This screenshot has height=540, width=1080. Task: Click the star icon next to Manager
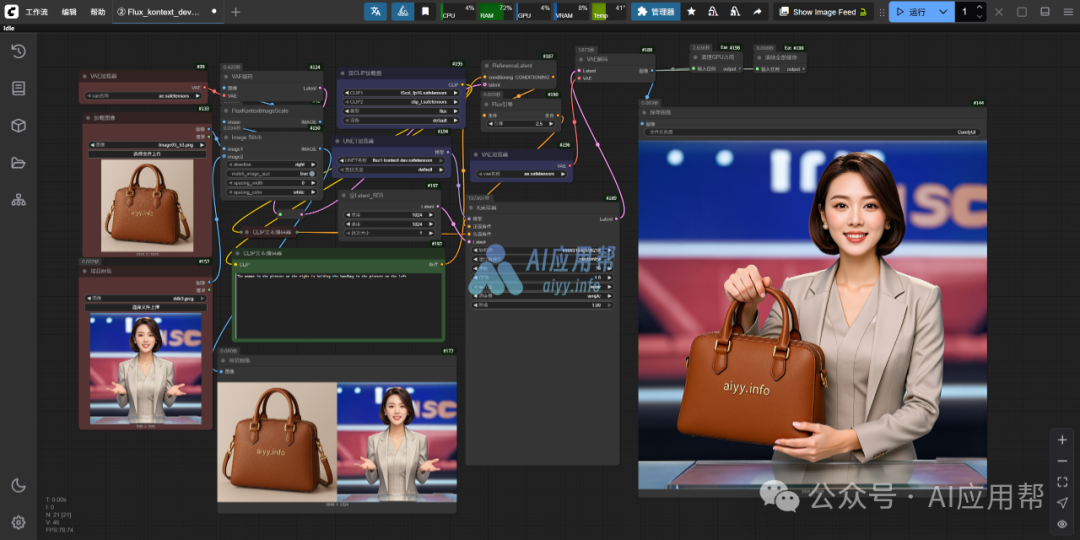pyautogui.click(x=691, y=12)
